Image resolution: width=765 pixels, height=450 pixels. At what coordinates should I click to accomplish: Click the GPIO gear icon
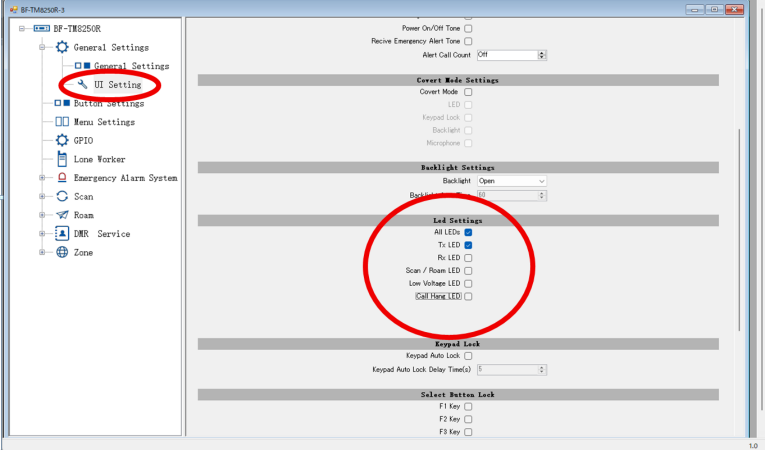click(62, 141)
